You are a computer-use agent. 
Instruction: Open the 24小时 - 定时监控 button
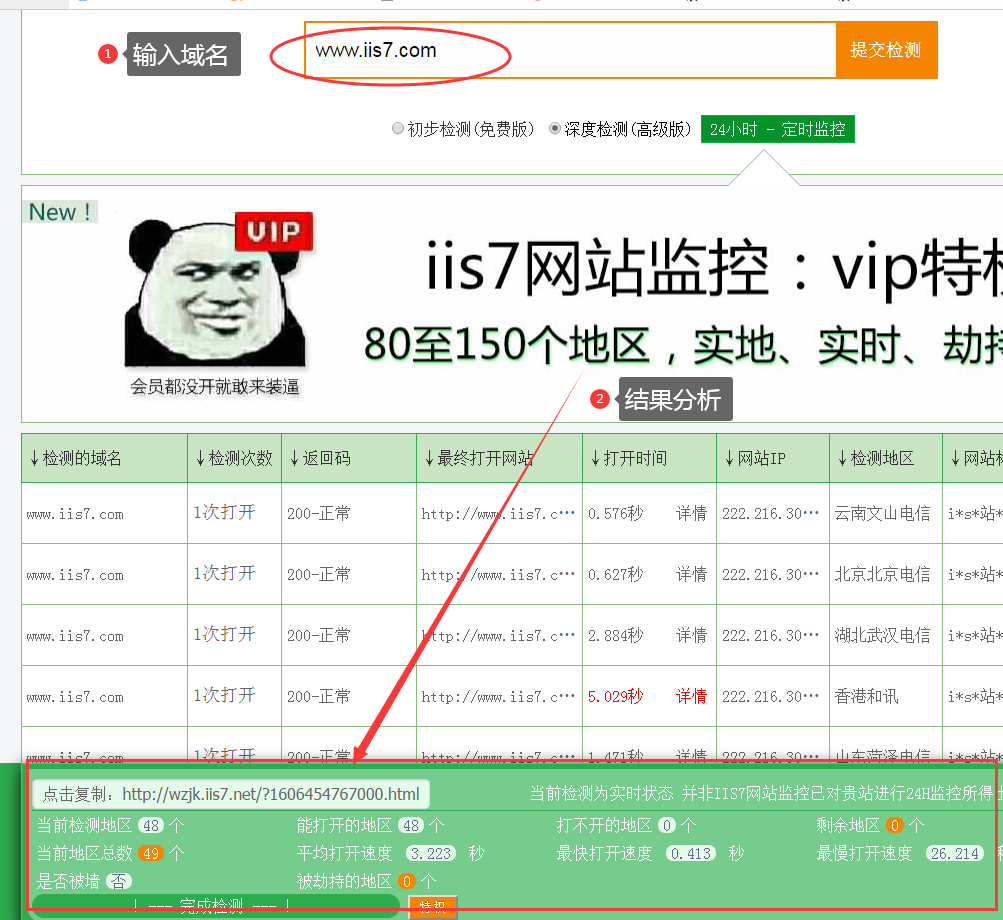777,129
